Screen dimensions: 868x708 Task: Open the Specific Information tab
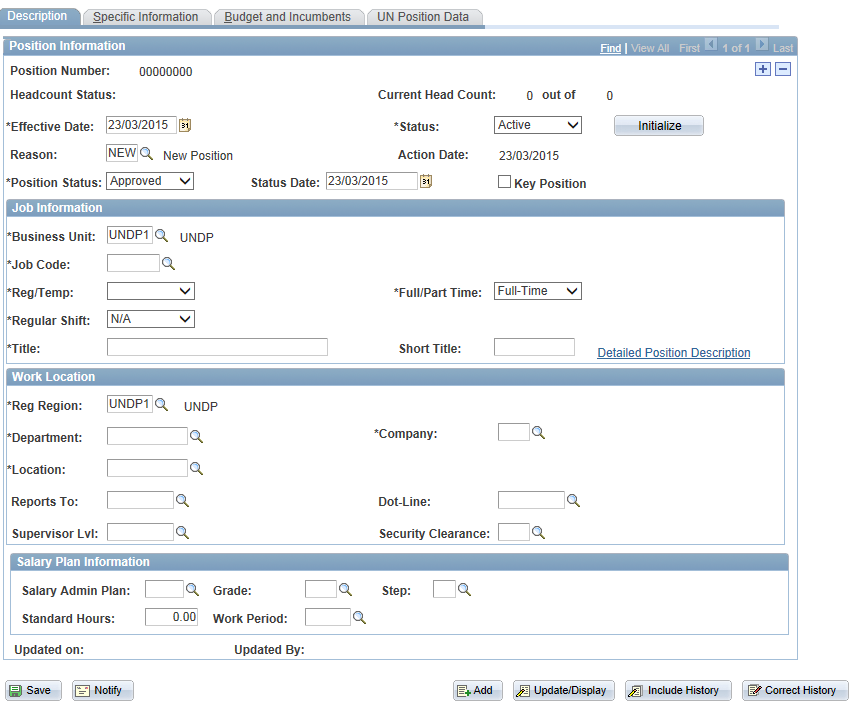[146, 17]
